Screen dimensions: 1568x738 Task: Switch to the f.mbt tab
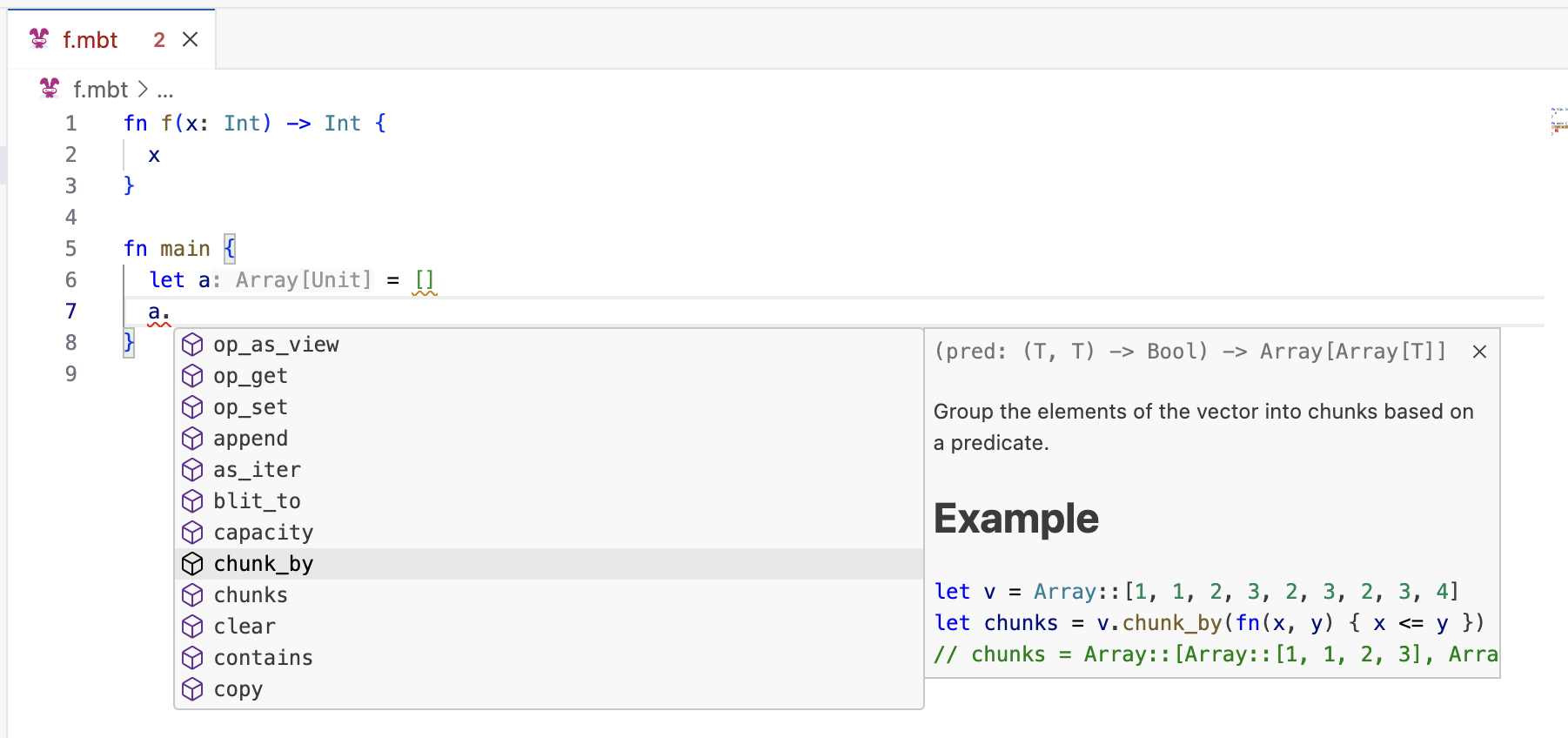pyautogui.click(x=90, y=40)
